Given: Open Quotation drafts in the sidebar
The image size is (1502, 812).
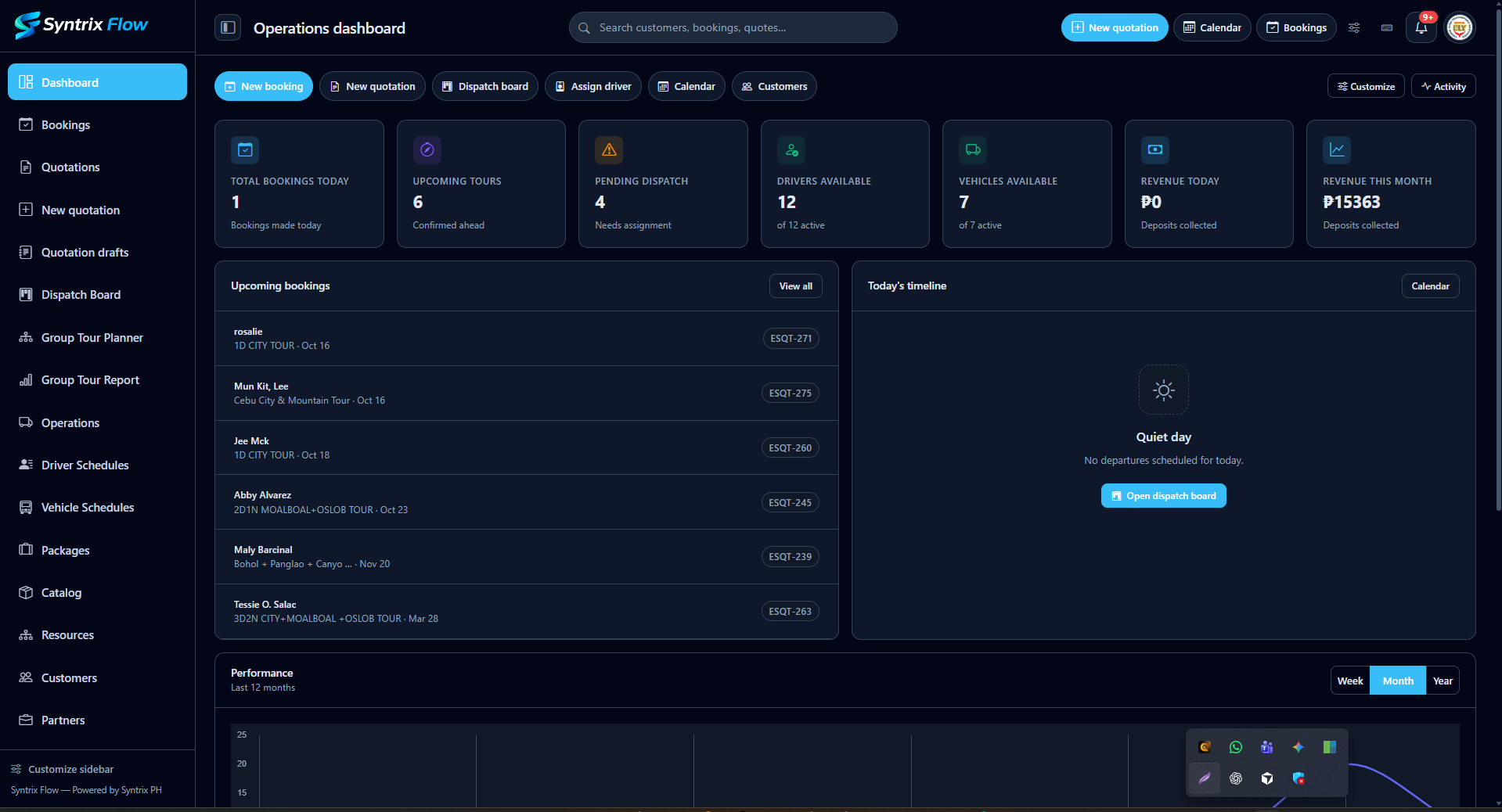Looking at the screenshot, I should 97,252.
